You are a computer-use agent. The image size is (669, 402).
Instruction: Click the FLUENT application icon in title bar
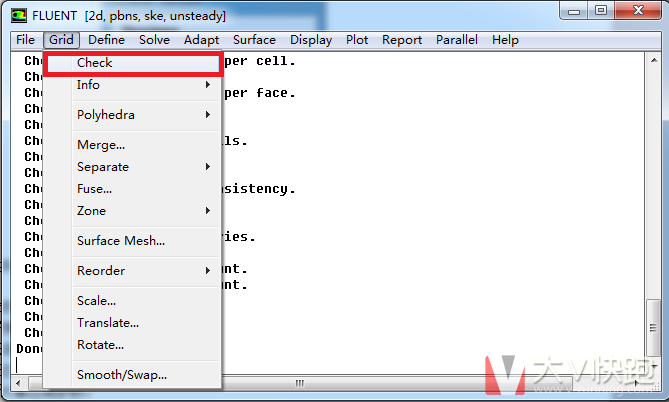(x=19, y=16)
